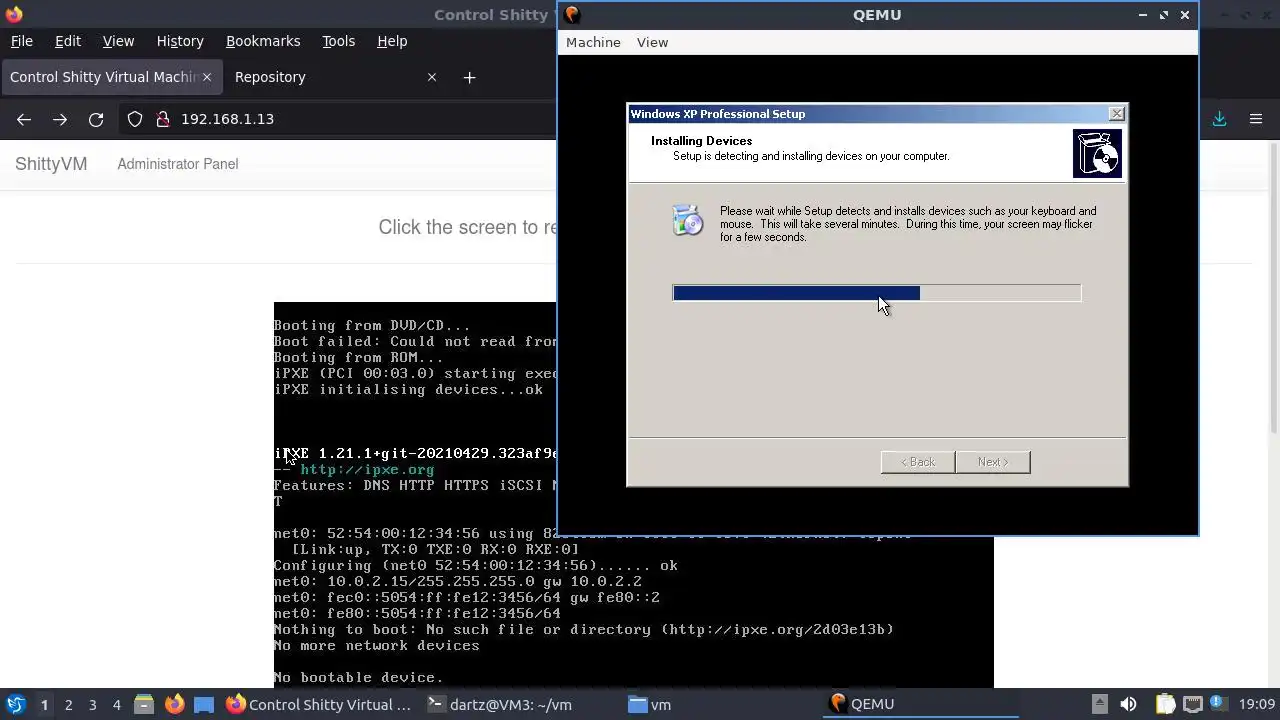Open the Firefox downloads panel
The image size is (1280, 720).
pos(1219,119)
